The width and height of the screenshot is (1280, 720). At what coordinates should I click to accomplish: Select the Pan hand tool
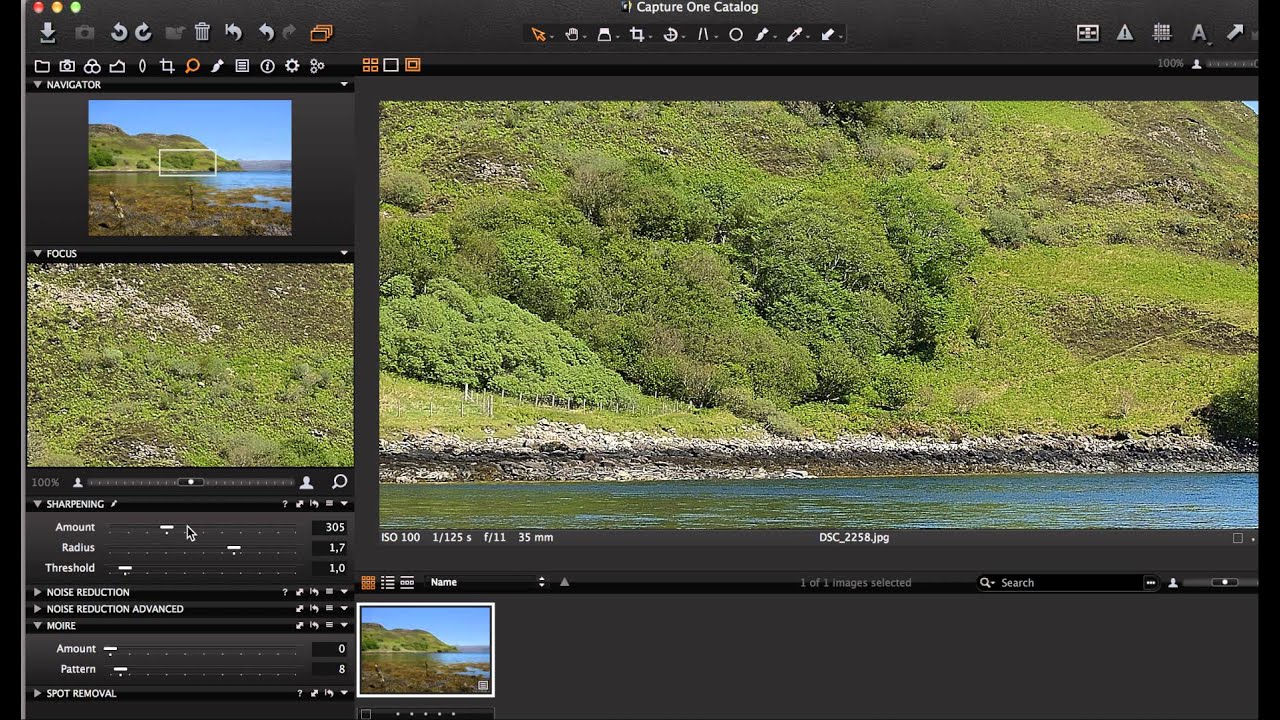point(572,34)
